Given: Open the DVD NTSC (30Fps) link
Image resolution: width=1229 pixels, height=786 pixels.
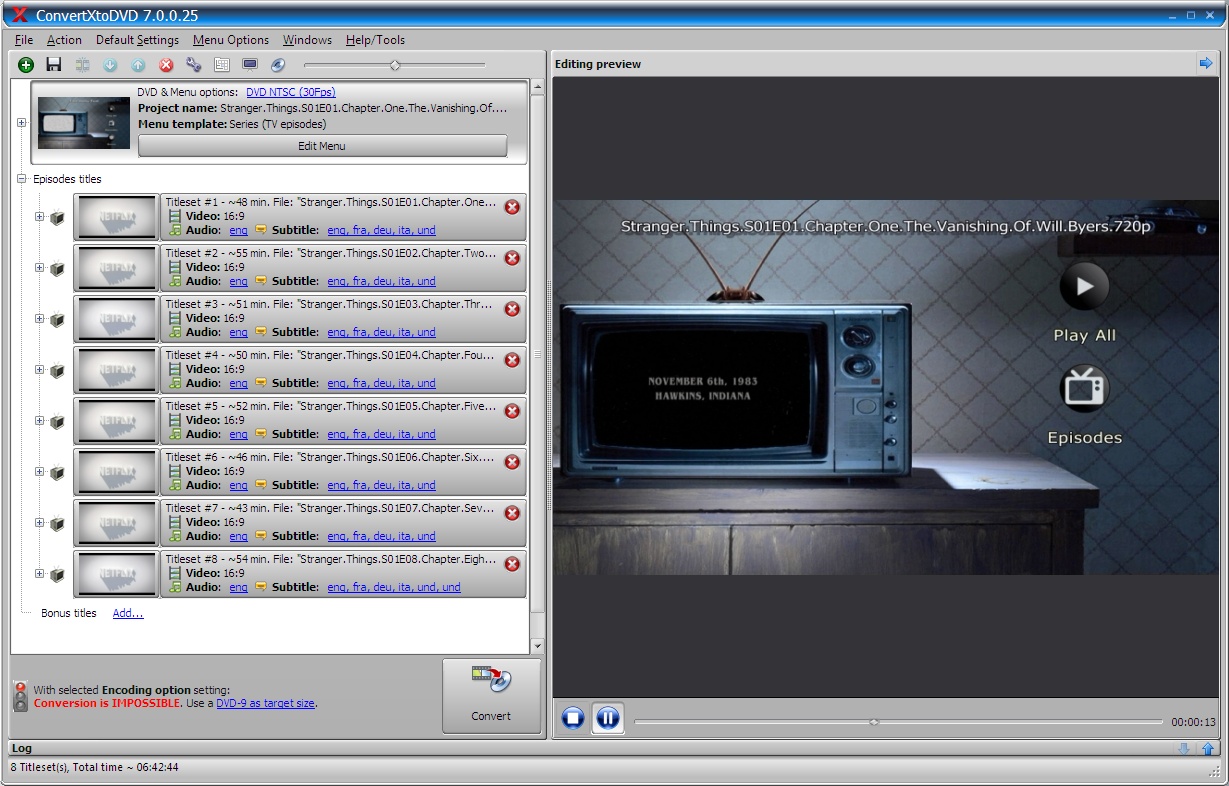Looking at the screenshot, I should point(291,92).
